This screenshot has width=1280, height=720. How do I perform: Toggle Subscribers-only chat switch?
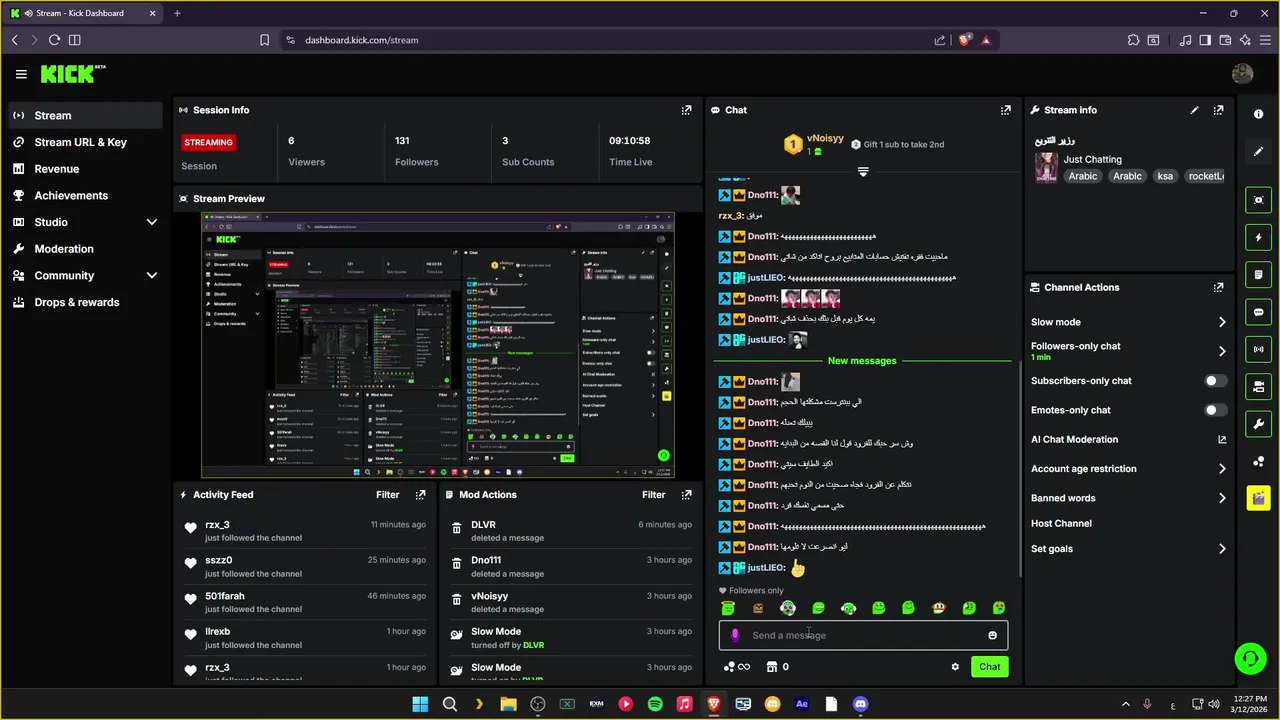click(x=1216, y=381)
